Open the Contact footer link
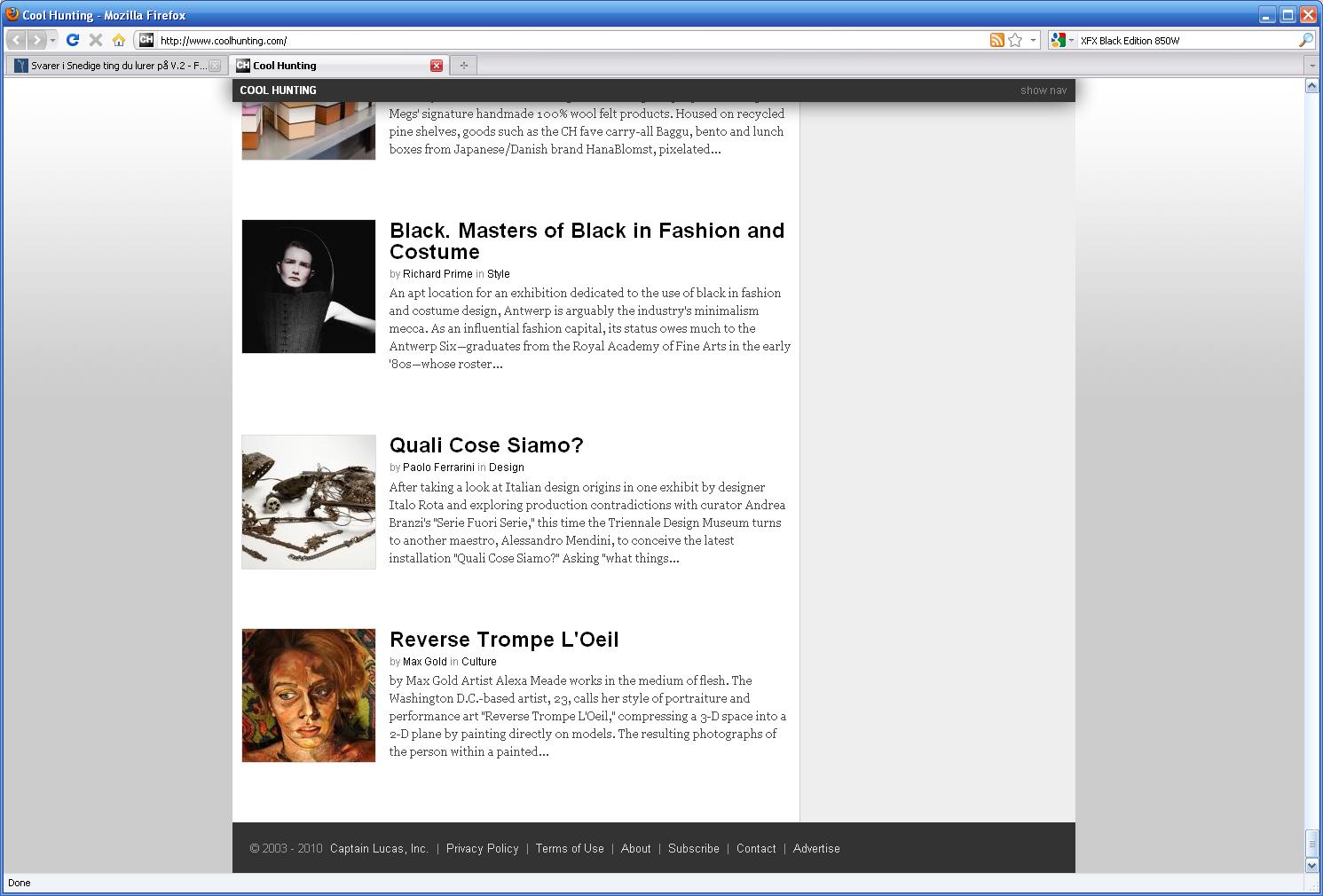The height and width of the screenshot is (896, 1323). [756, 849]
